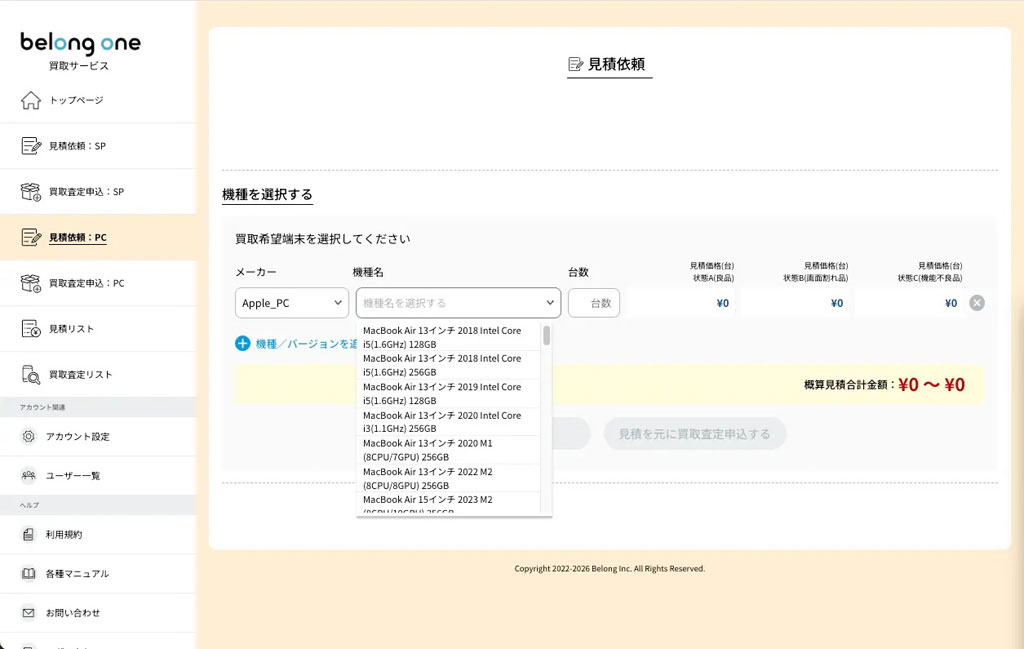Click the belong one logo
Viewport: 1024px width, 649px height.
coord(80,44)
